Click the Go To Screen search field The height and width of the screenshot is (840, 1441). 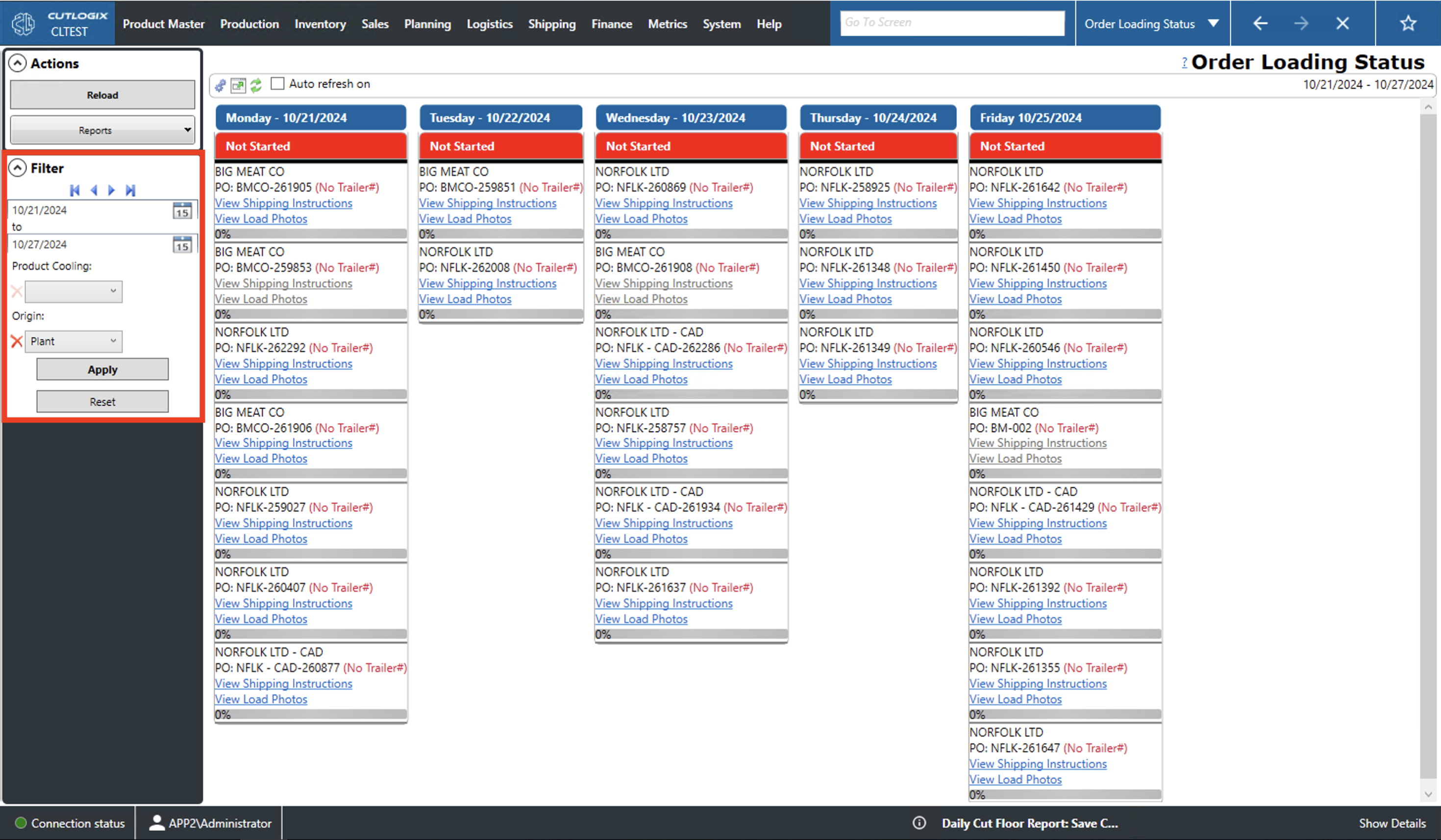(x=952, y=23)
